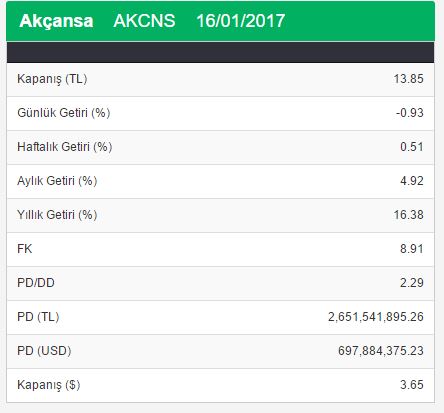Select the Kapanış (TL) row label
The width and height of the screenshot is (444, 413).
tap(52, 79)
